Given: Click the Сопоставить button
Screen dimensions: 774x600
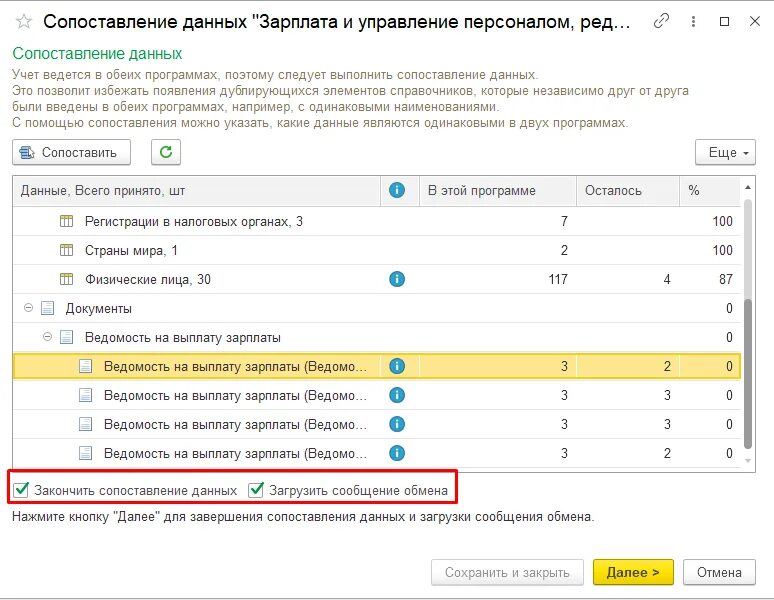Looking at the screenshot, I should tap(72, 152).
